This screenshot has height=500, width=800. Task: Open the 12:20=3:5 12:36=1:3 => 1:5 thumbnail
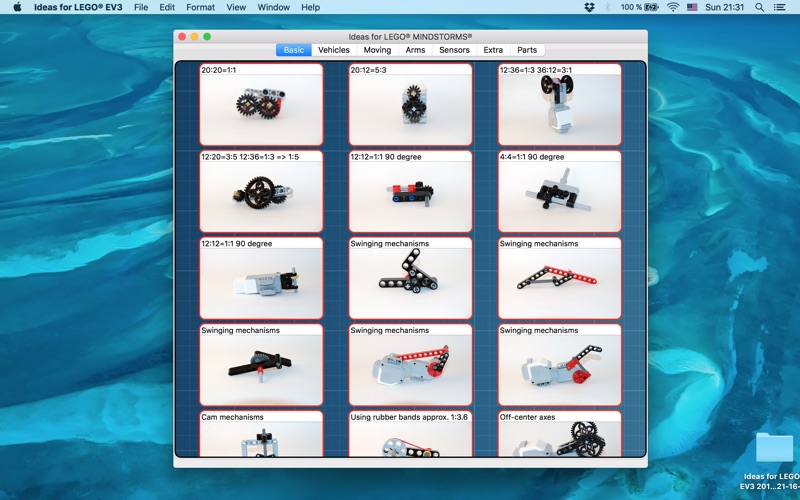(x=261, y=191)
